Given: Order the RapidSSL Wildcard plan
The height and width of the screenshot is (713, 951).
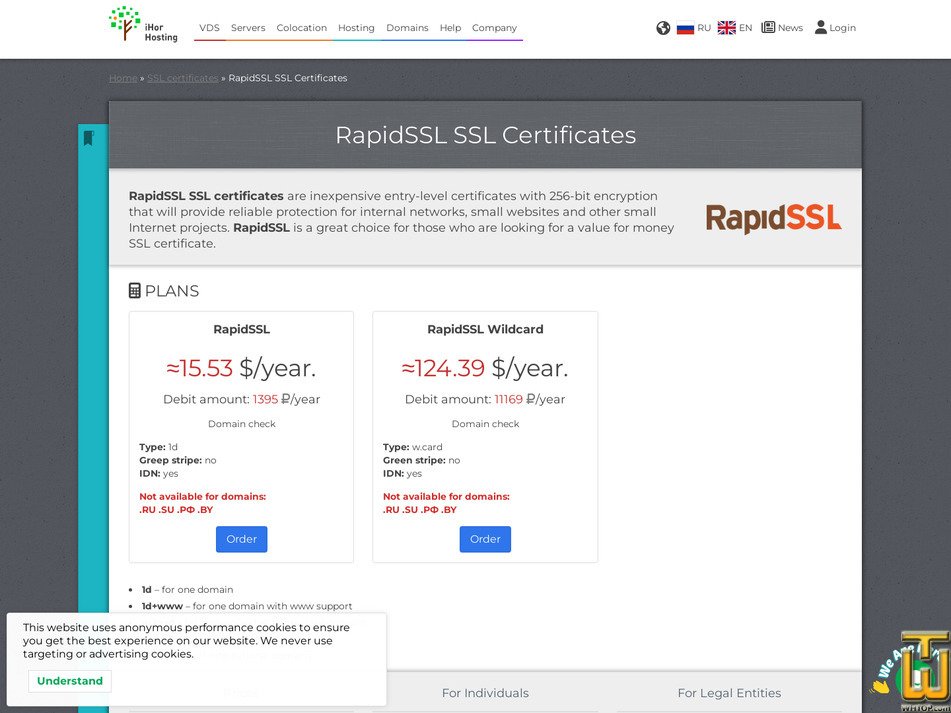Looking at the screenshot, I should point(485,539).
